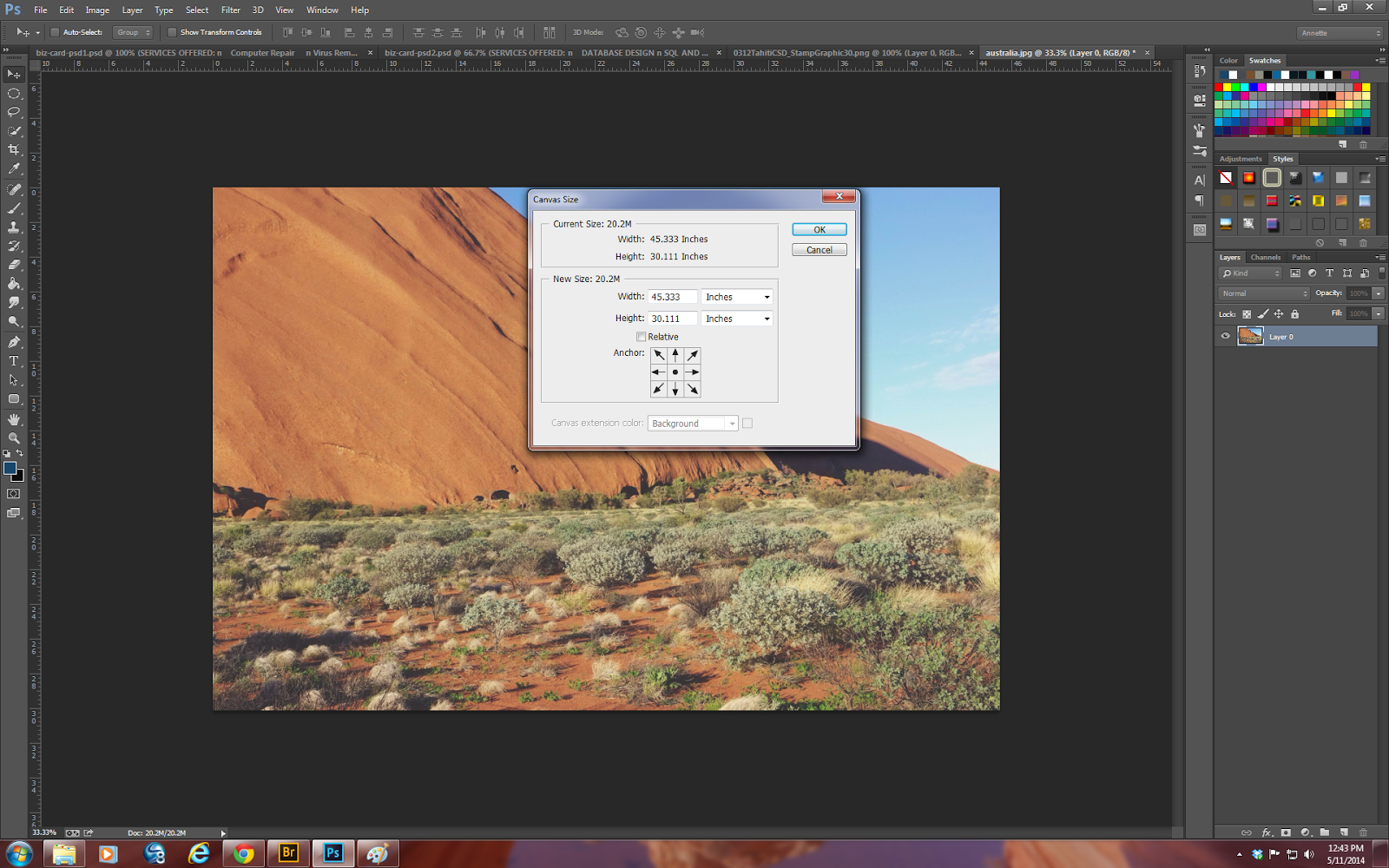Toggle lock position
Image resolution: width=1389 pixels, height=868 pixels.
coord(1279,314)
